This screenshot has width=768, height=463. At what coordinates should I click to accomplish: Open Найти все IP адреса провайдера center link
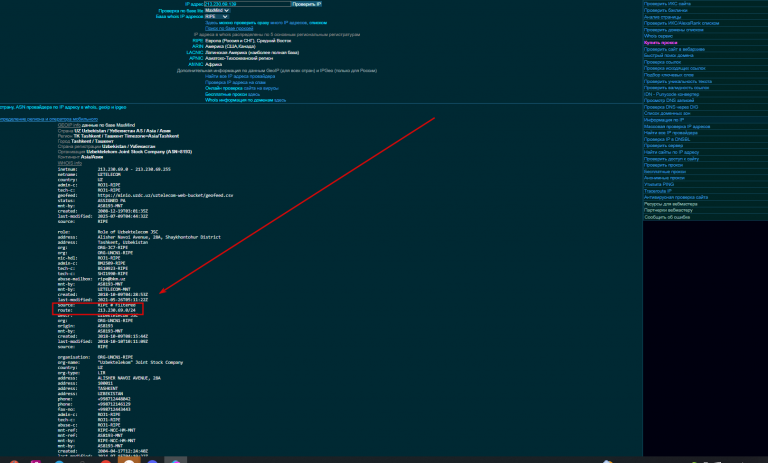point(240,76)
